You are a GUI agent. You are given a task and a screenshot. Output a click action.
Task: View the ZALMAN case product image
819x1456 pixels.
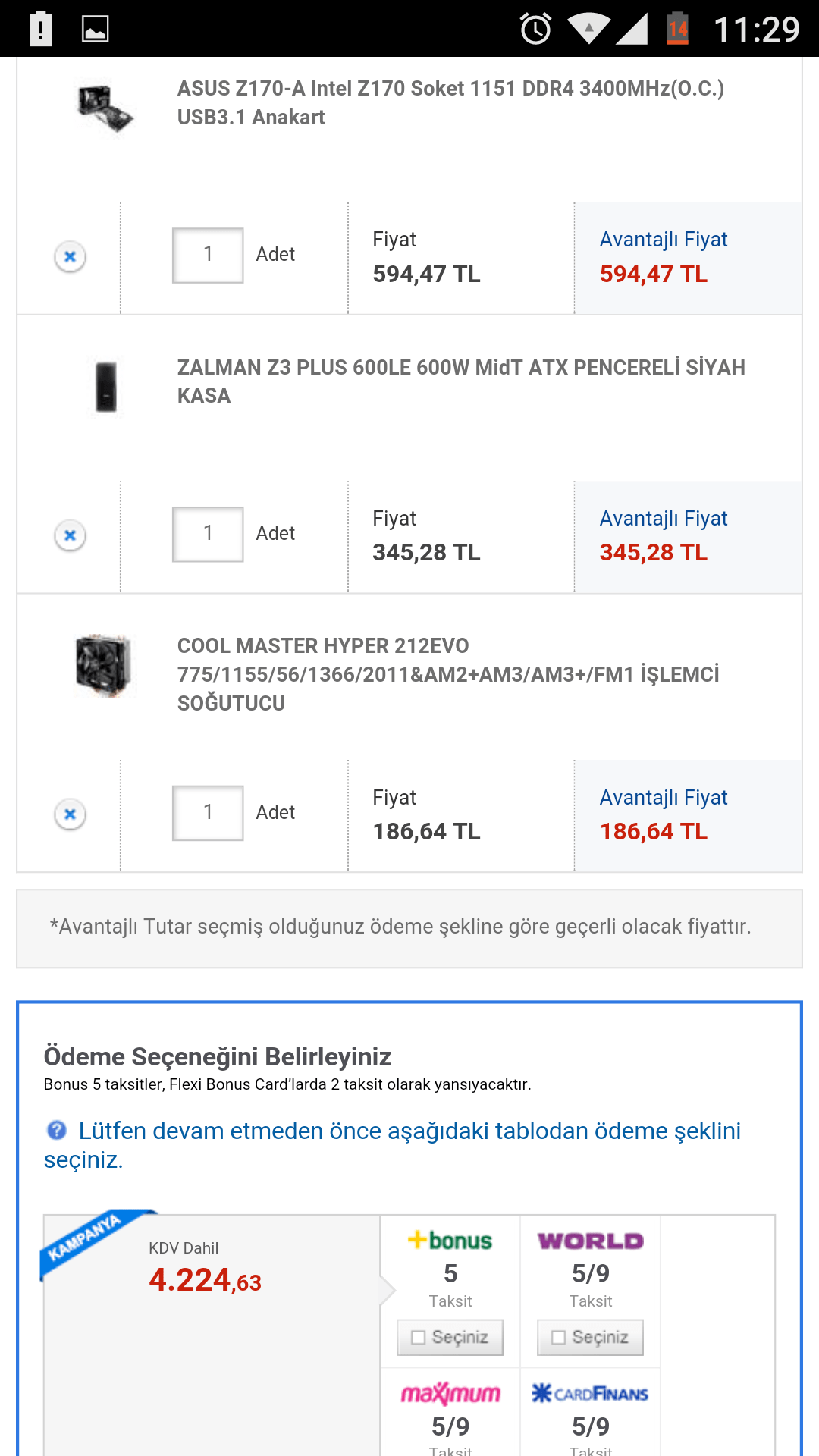tap(106, 388)
